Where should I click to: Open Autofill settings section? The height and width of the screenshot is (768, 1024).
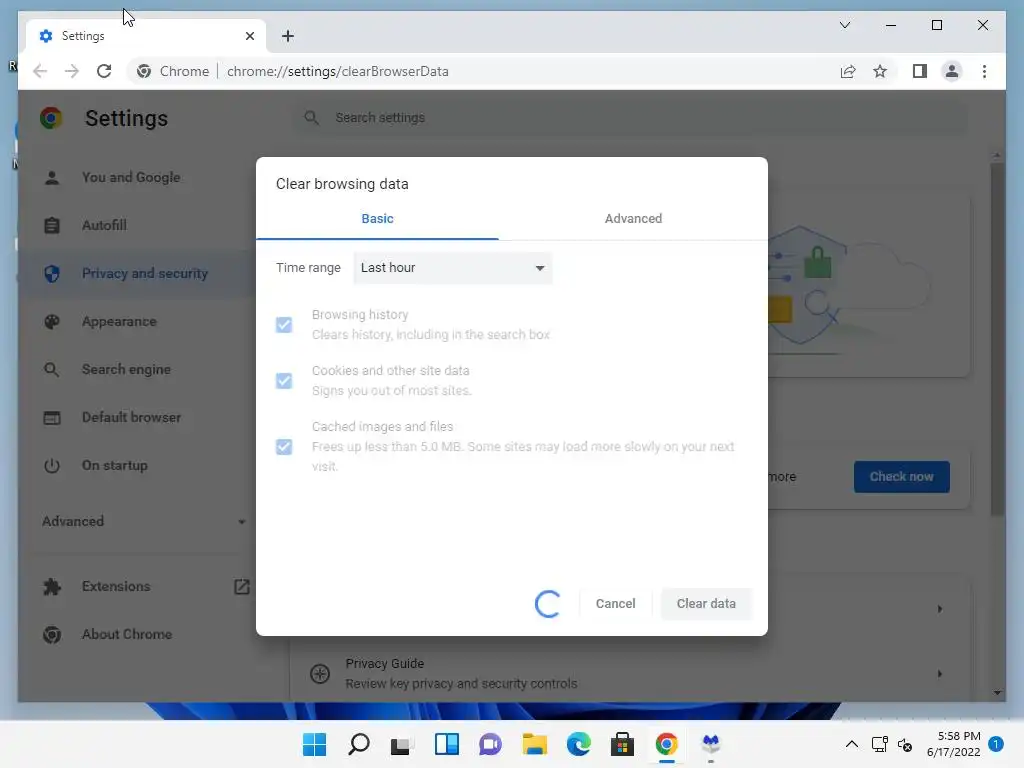coord(104,225)
